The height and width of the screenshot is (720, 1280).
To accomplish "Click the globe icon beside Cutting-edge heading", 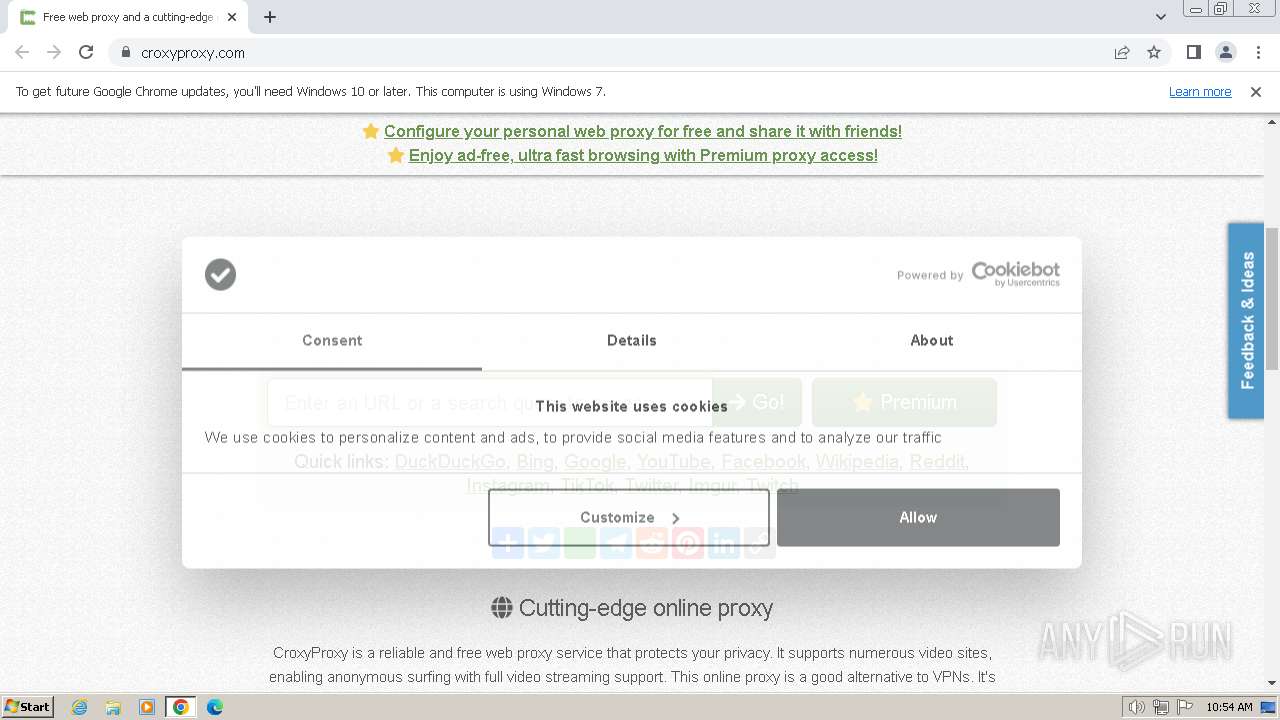I will pyautogui.click(x=502, y=607).
